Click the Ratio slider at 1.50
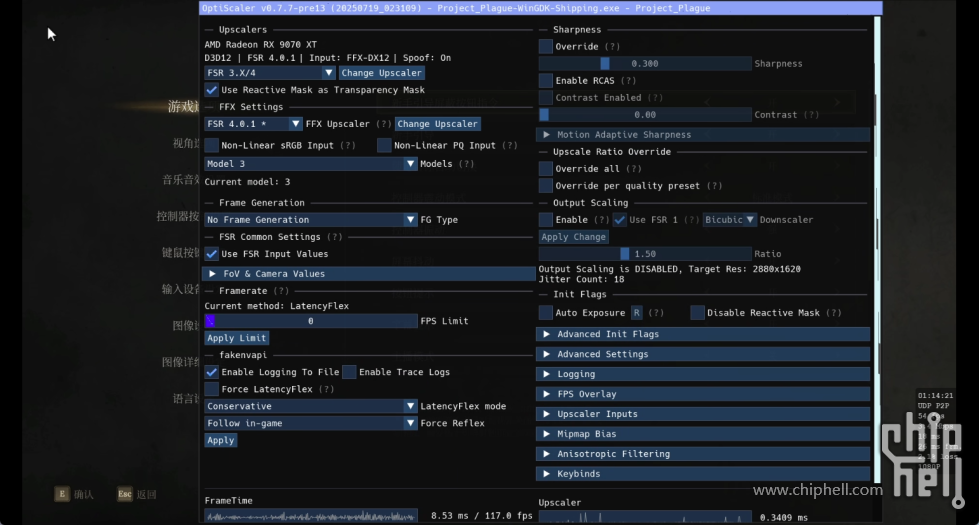The height and width of the screenshot is (525, 979). point(645,254)
